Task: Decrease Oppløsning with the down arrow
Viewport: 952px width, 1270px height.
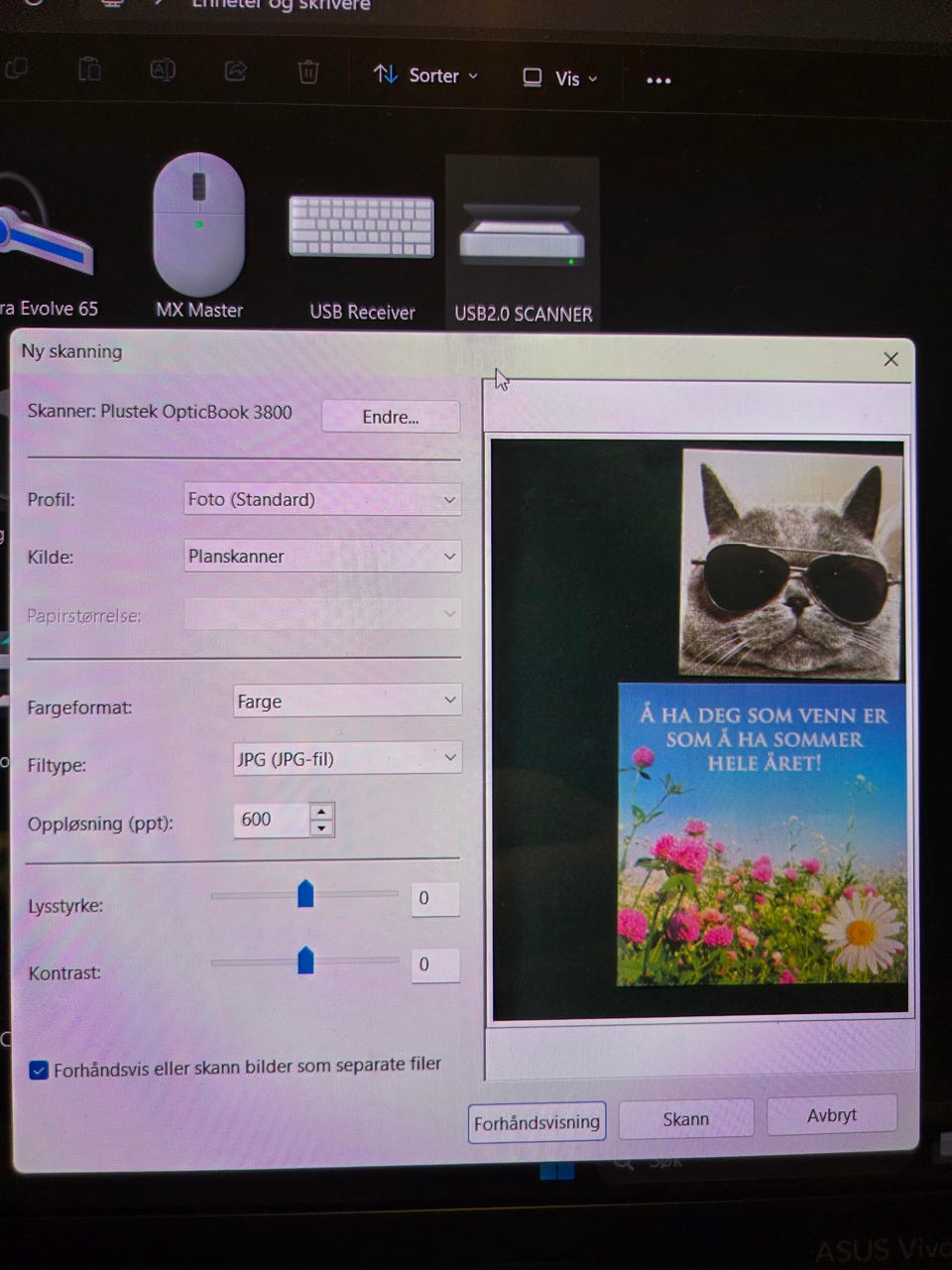Action: [x=321, y=828]
